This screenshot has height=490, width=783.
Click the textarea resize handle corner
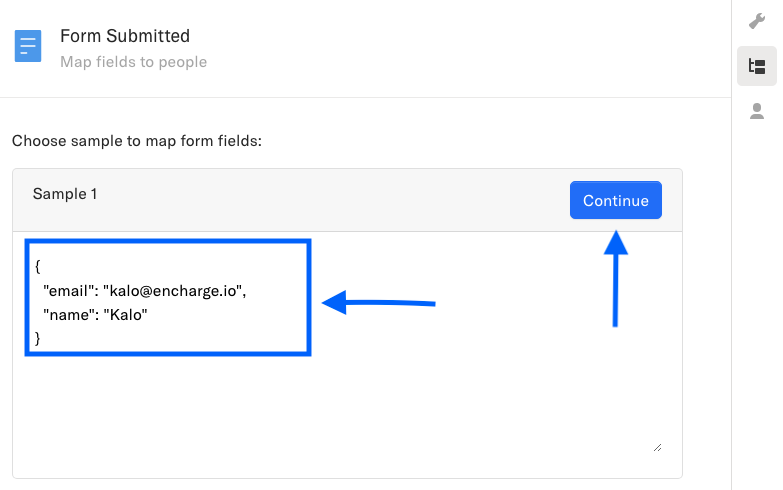[657, 447]
